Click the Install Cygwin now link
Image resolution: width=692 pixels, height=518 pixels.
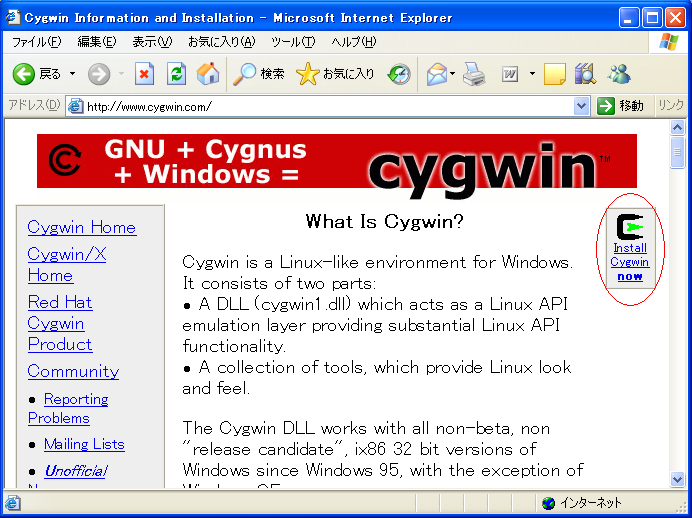[630, 262]
